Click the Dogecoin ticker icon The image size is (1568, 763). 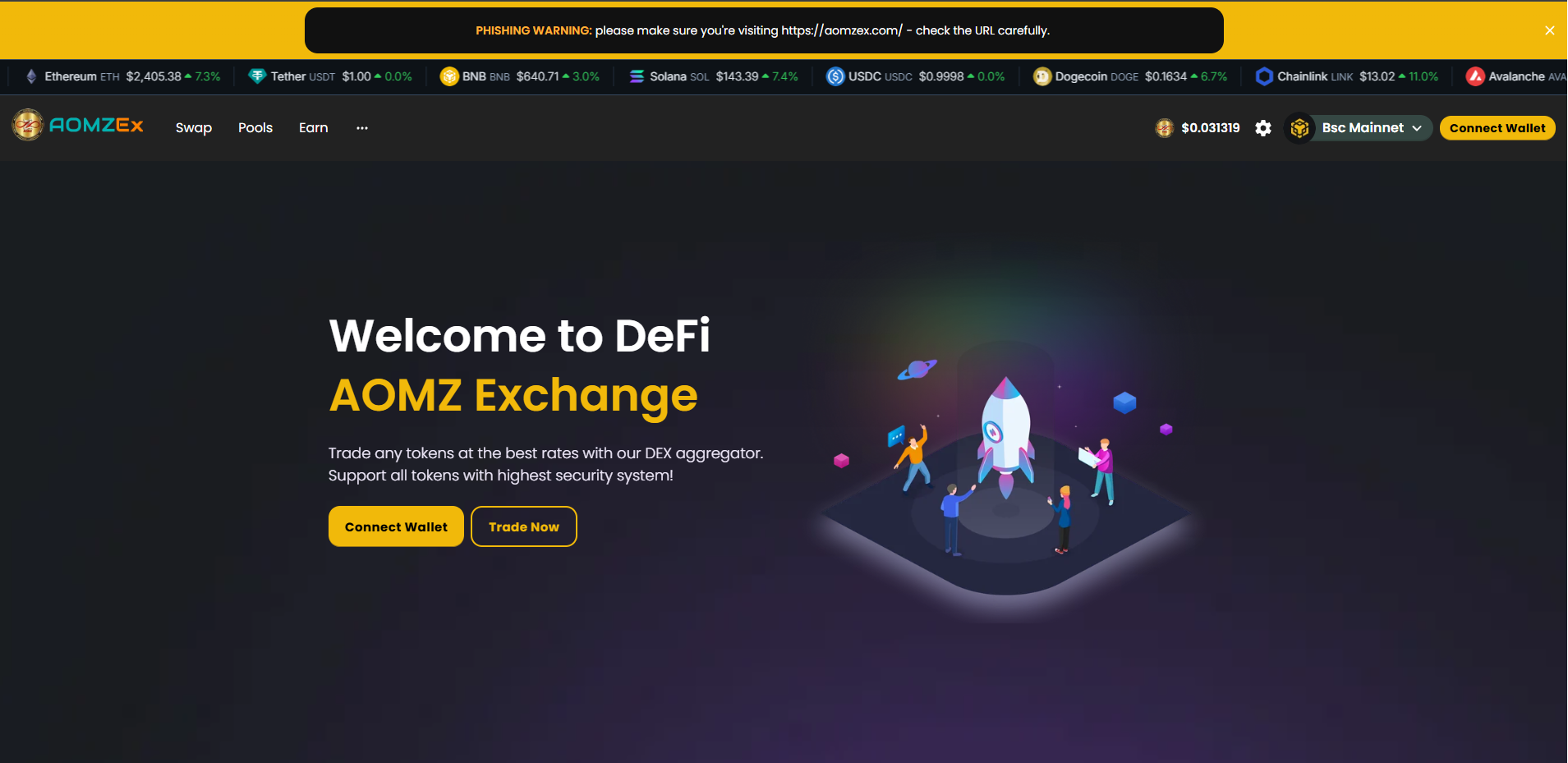1042,76
